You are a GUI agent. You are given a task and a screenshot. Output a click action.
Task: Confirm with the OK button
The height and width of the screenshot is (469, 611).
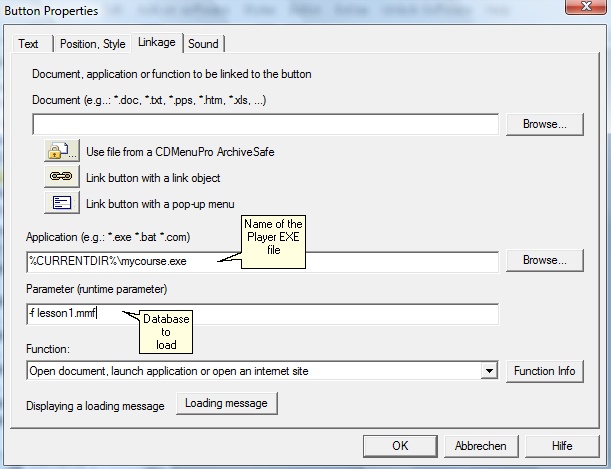click(x=400, y=446)
